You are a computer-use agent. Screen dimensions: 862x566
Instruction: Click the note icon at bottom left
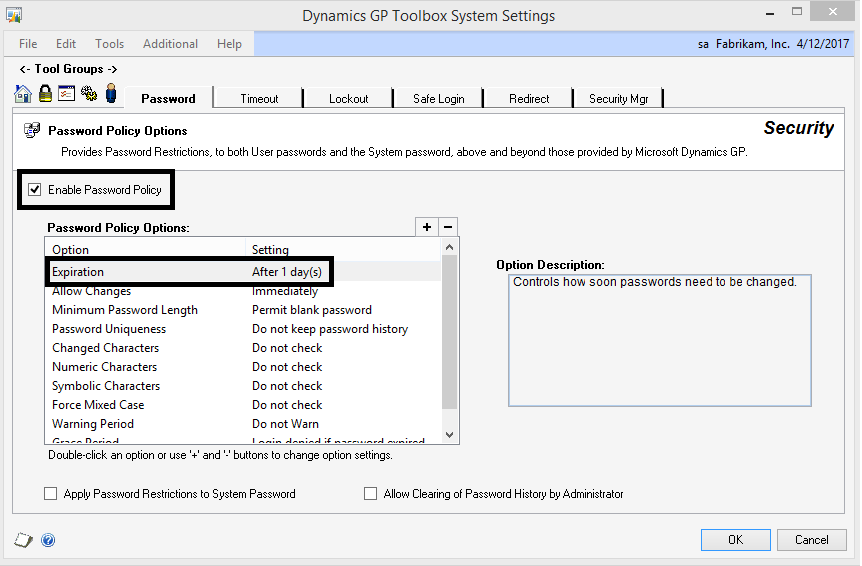(23, 540)
